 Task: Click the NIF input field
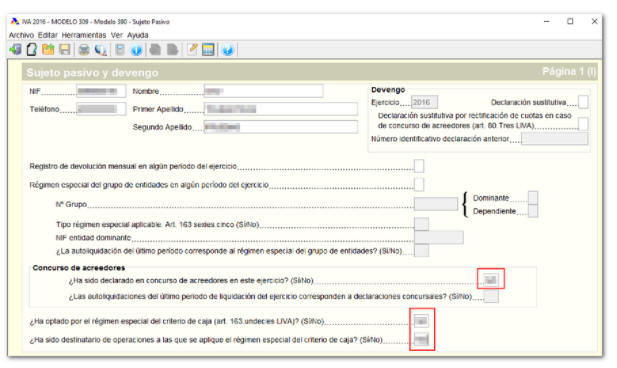click(x=101, y=91)
